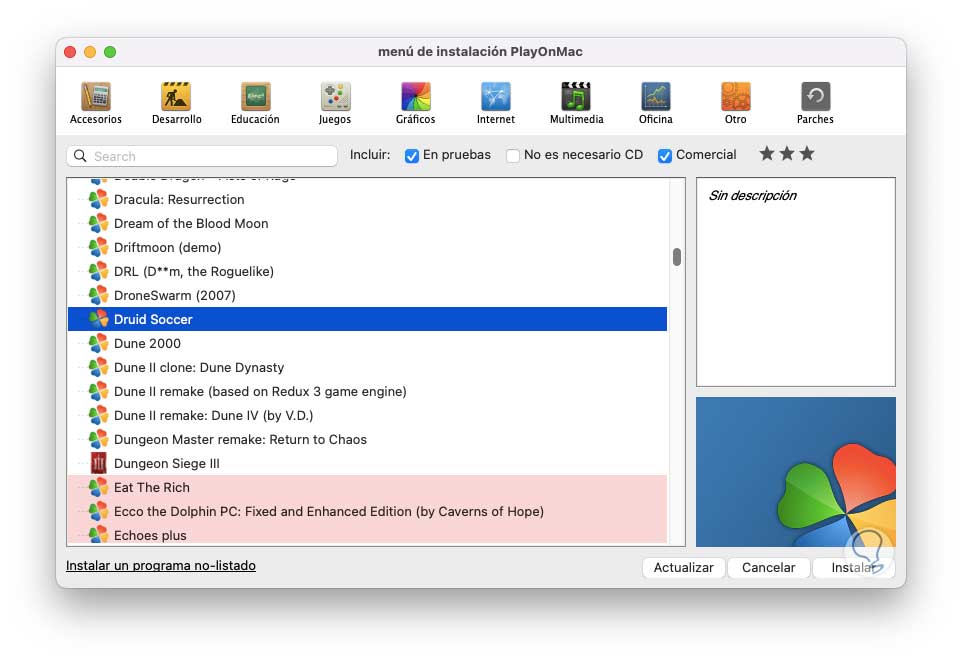Uncheck the En pruebas checkbox

[x=412, y=156]
